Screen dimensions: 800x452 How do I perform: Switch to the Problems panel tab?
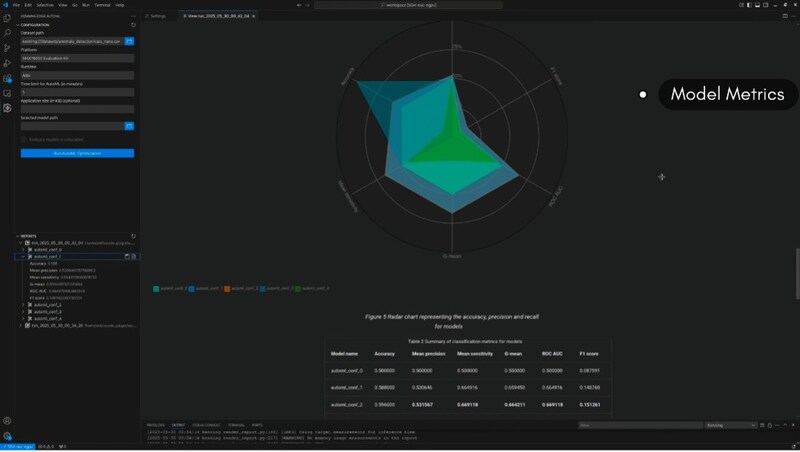(x=155, y=425)
